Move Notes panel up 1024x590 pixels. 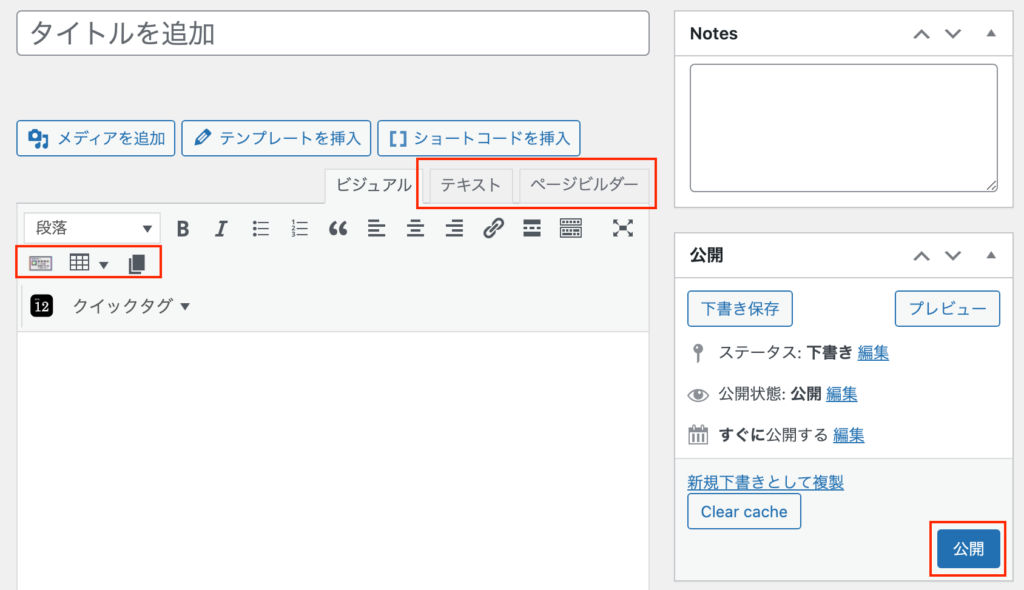(921, 34)
